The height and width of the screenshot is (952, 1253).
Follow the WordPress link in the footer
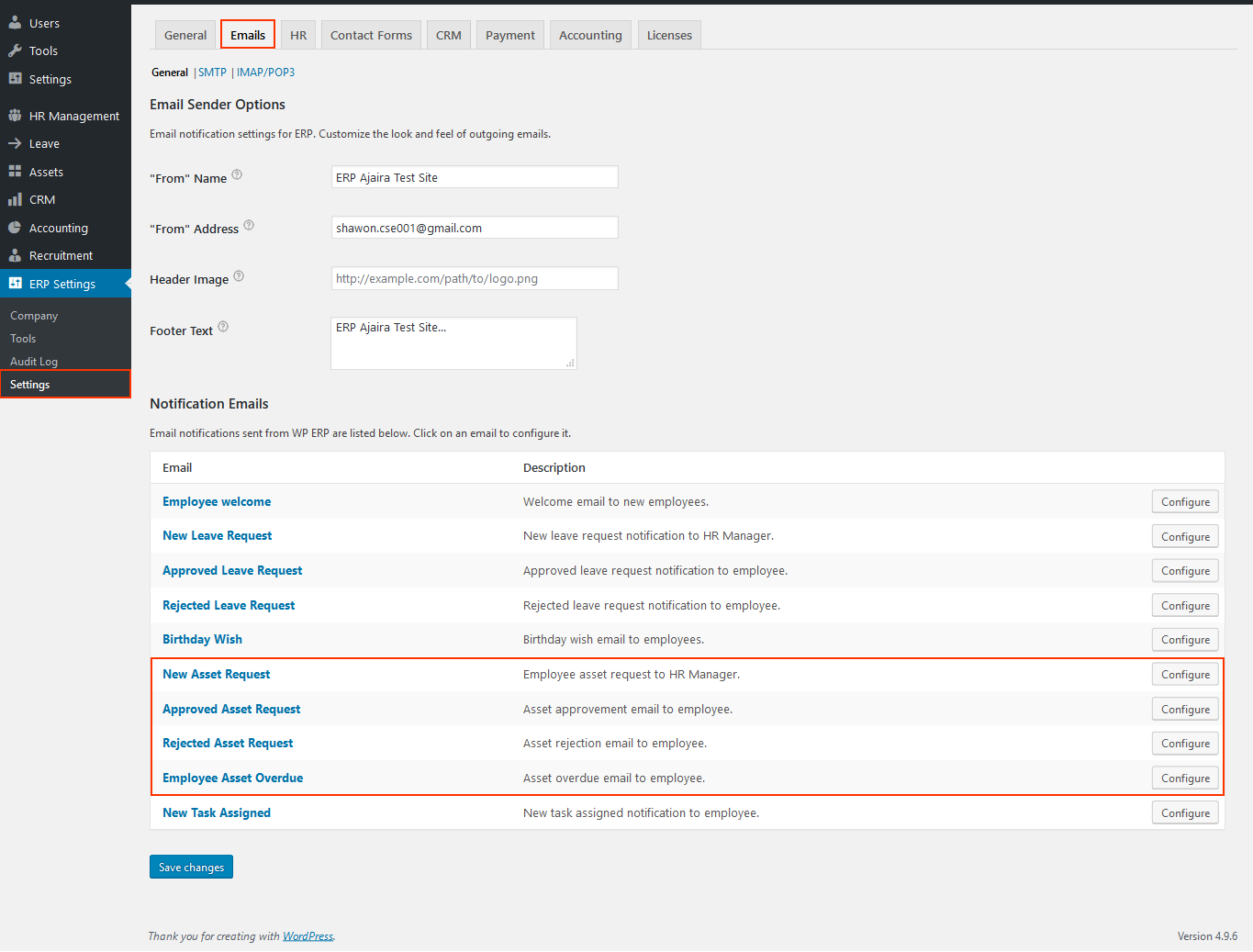308,935
